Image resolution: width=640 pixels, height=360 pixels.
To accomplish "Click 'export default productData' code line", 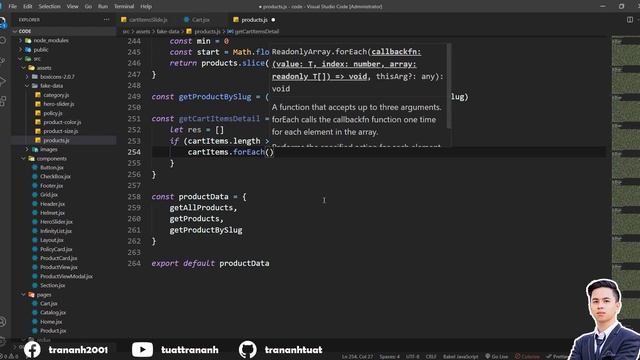I will click(x=210, y=263).
